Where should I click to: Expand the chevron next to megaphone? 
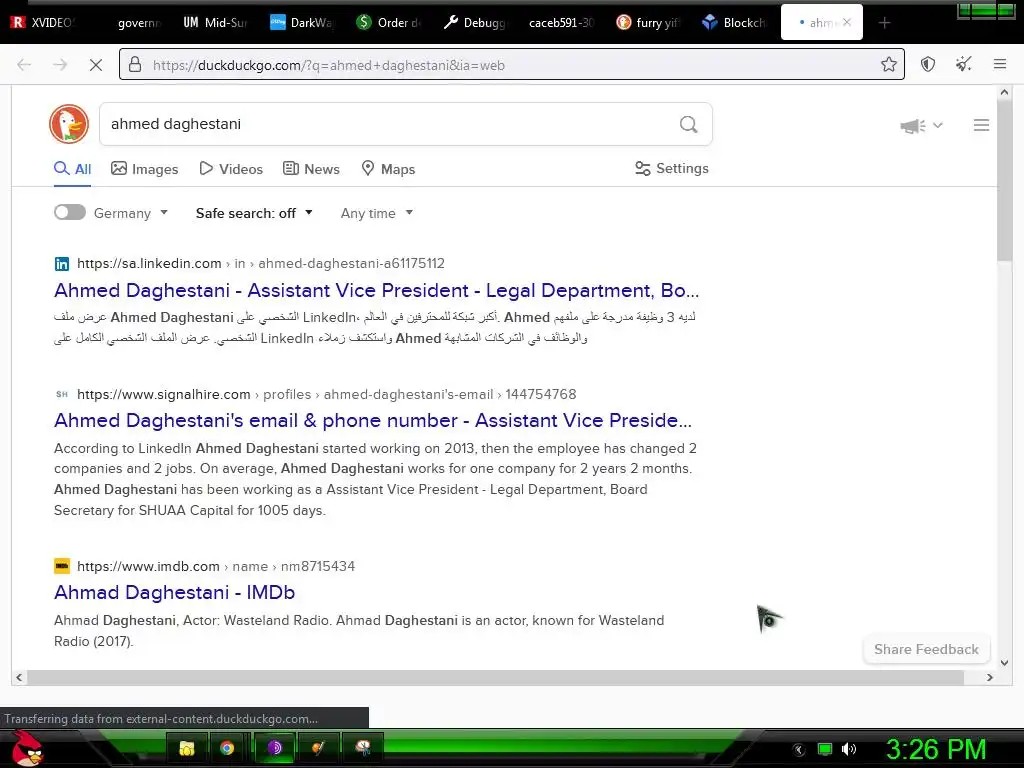coord(938,125)
